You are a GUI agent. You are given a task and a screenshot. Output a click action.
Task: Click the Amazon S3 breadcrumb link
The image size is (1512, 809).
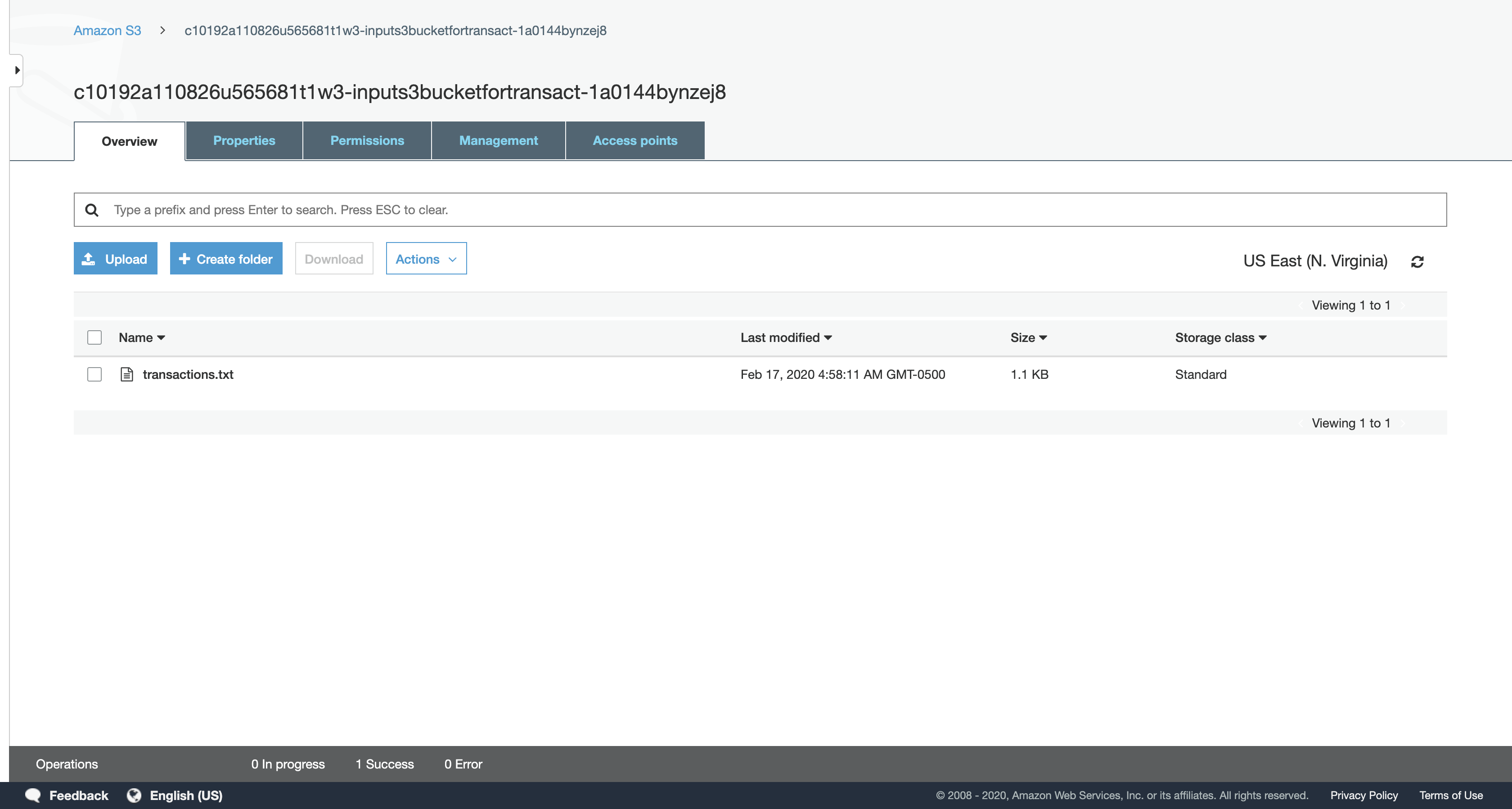coord(108,31)
